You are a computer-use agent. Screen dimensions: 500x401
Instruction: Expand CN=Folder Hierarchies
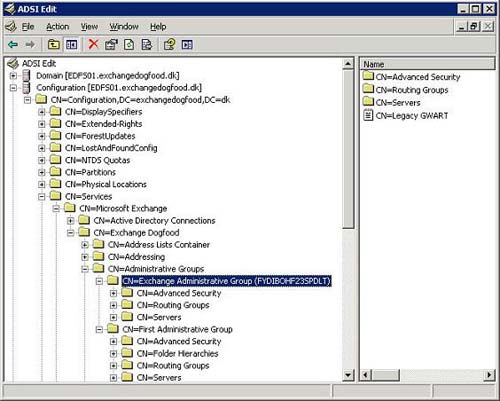(113, 354)
